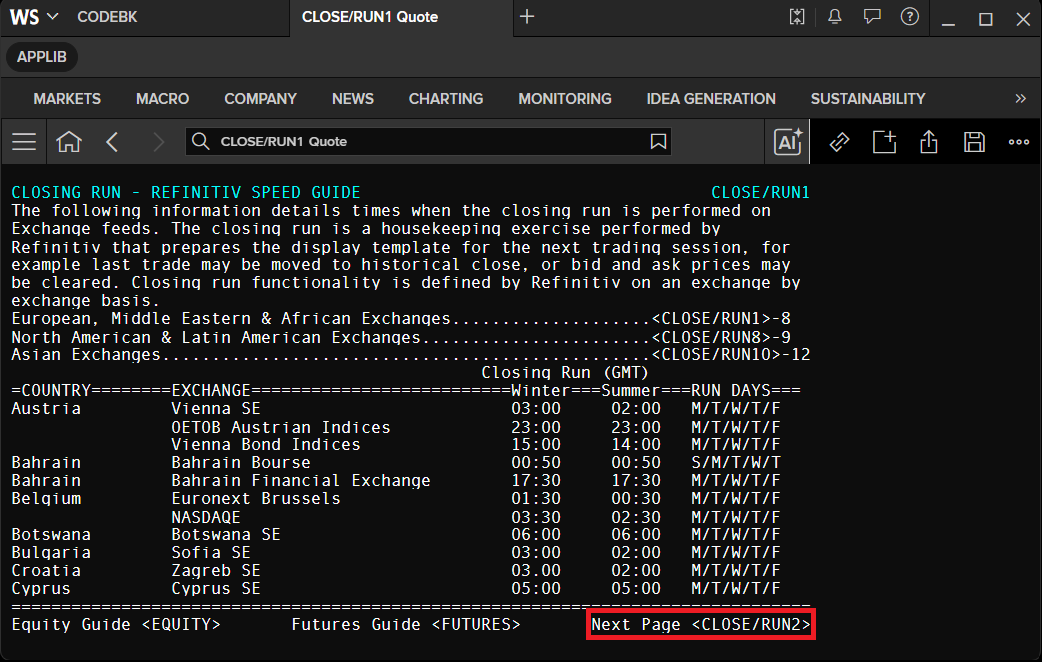
Task: Select the Bahrain Bourse row
Action: [x=396, y=463]
